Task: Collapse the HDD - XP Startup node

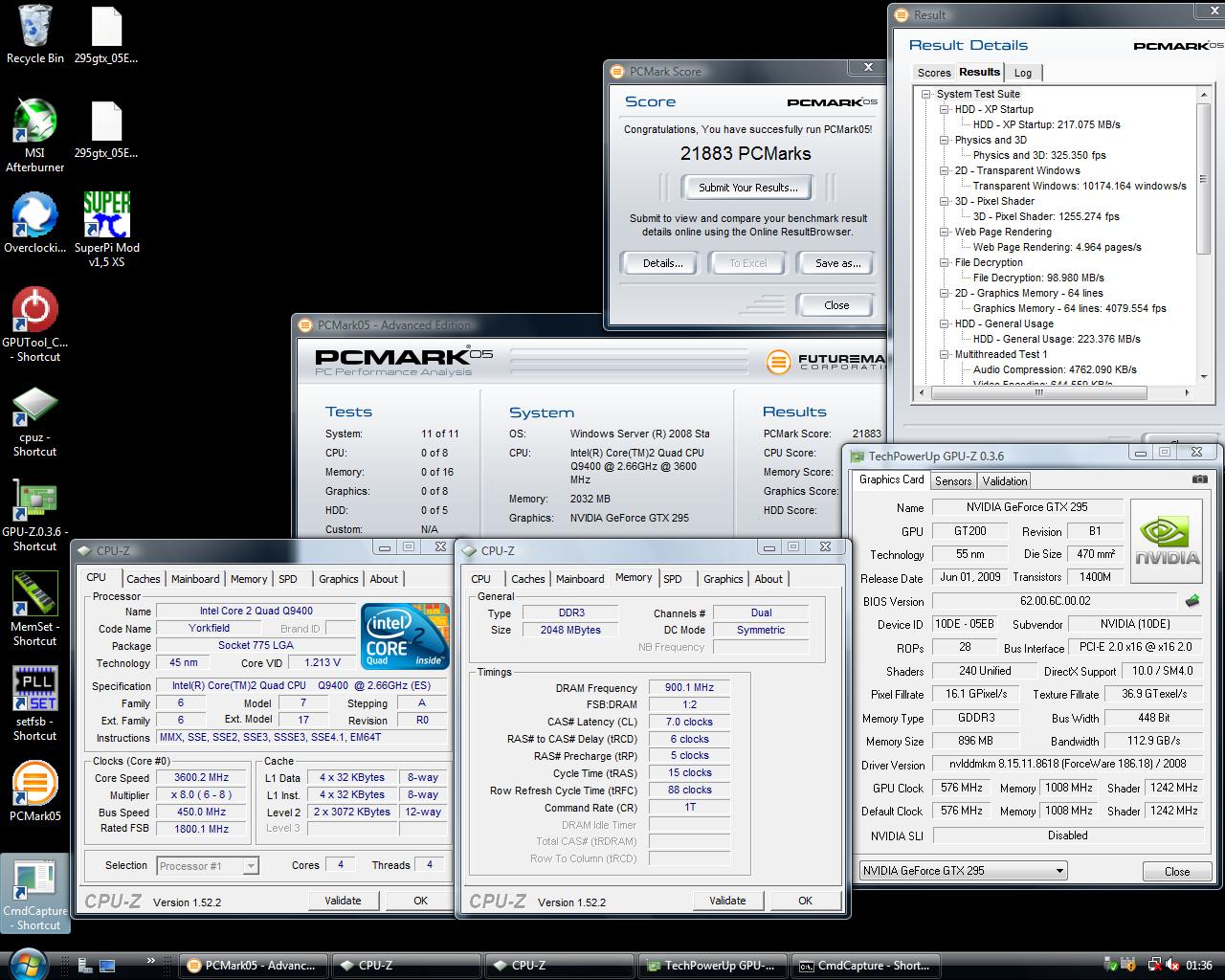Action: 945,109
